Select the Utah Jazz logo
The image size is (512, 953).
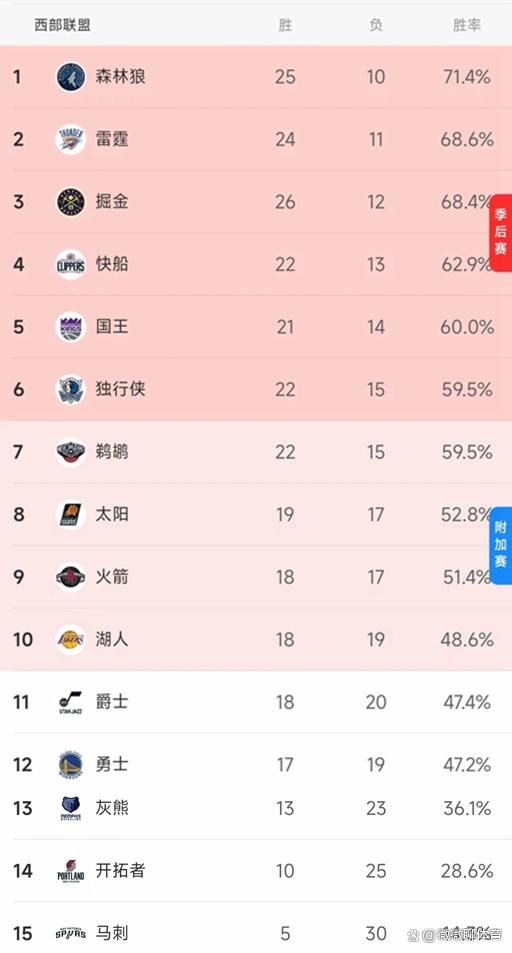tap(71, 703)
